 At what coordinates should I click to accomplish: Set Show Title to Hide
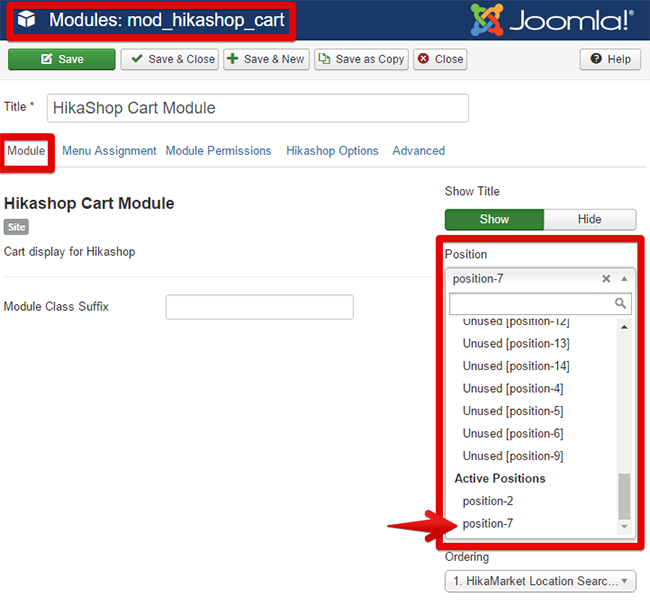point(590,219)
